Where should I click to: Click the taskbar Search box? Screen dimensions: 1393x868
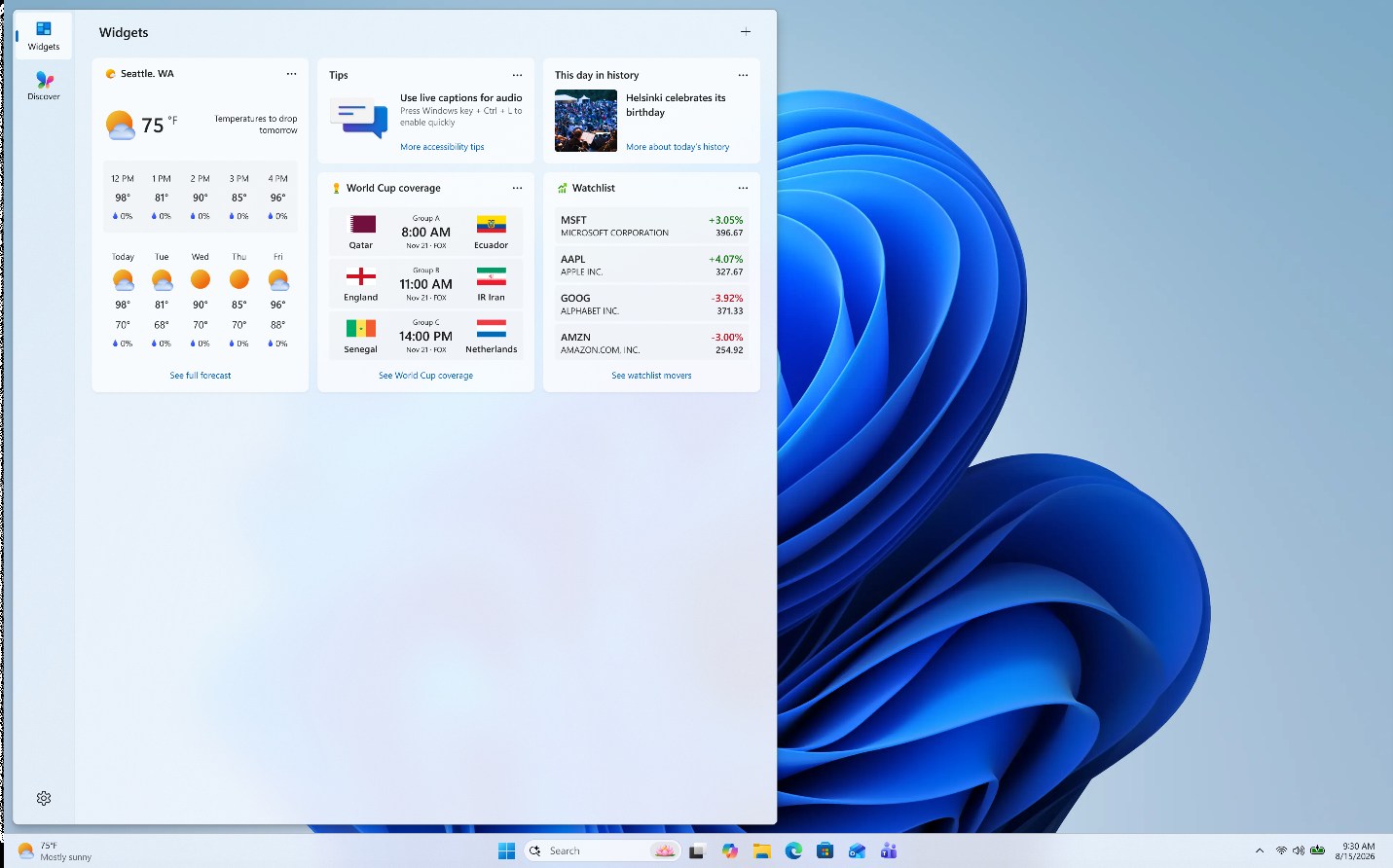coord(603,850)
